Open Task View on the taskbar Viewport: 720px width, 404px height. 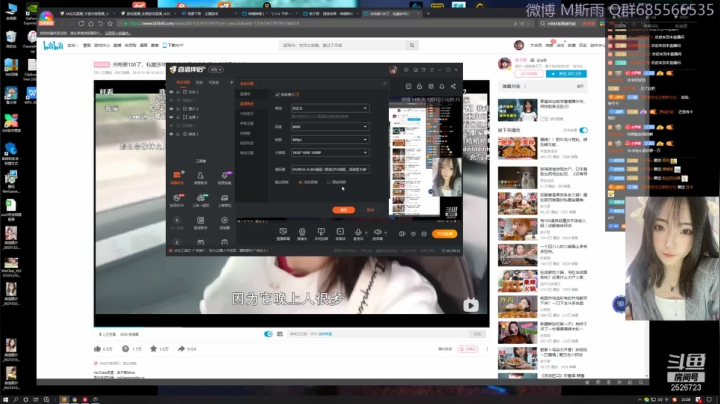pyautogui.click(x=35, y=399)
